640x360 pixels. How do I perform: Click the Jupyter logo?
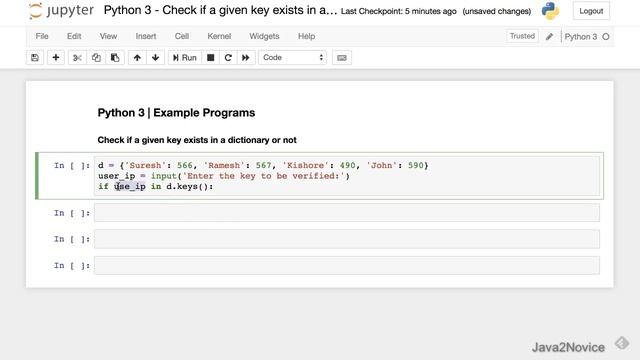pyautogui.click(x=61, y=11)
